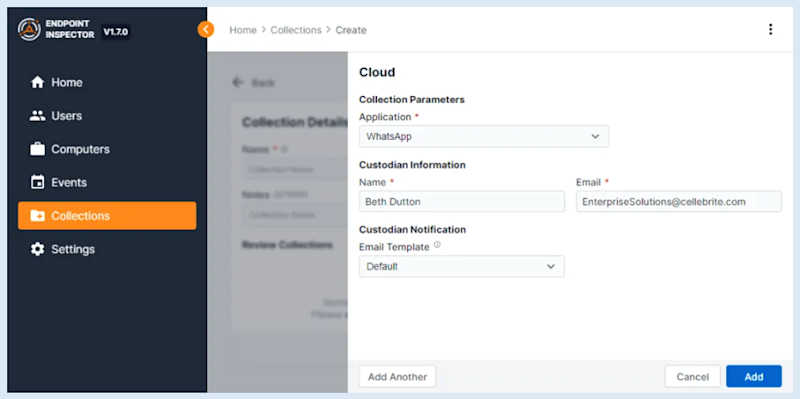Click the Events calendar icon in the sidebar
This screenshot has height=399, width=800.
point(38,182)
